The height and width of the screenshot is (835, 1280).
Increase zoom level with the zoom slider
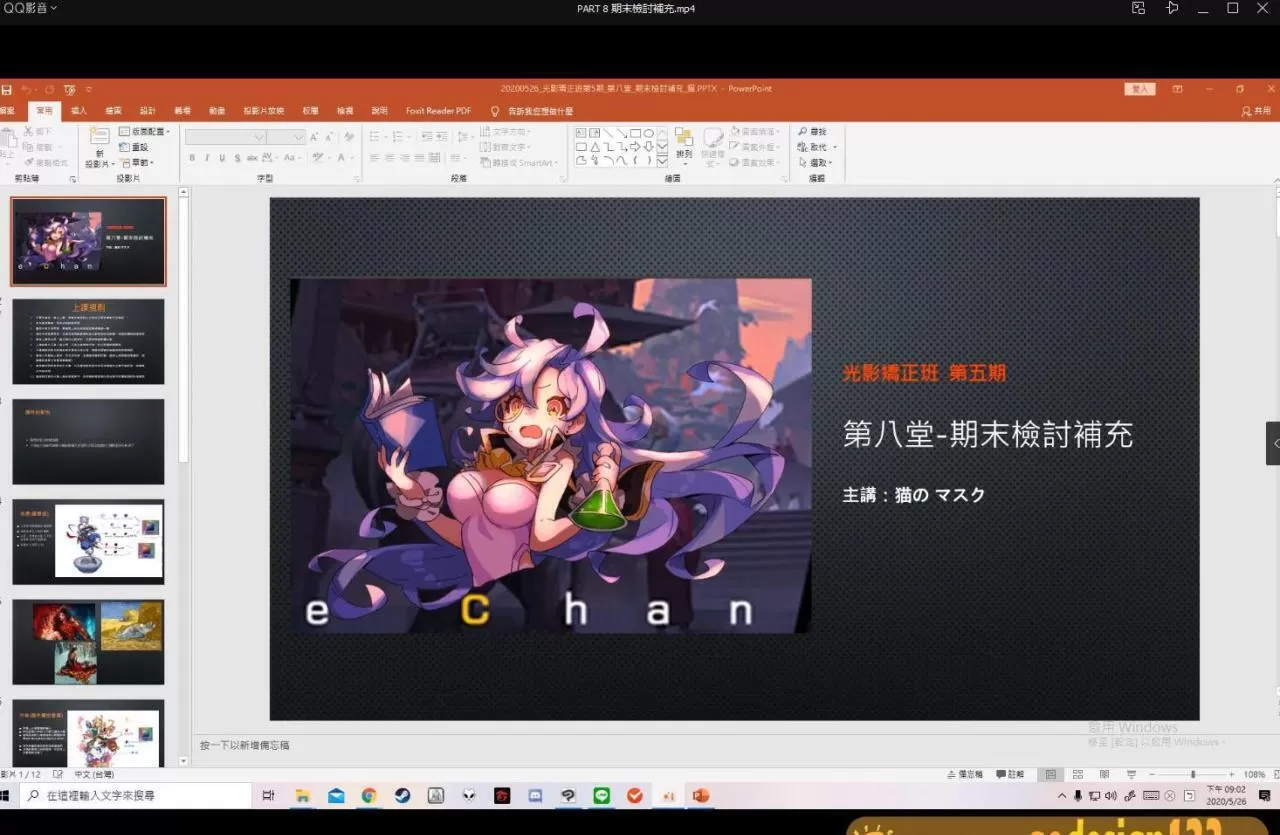(x=1232, y=774)
